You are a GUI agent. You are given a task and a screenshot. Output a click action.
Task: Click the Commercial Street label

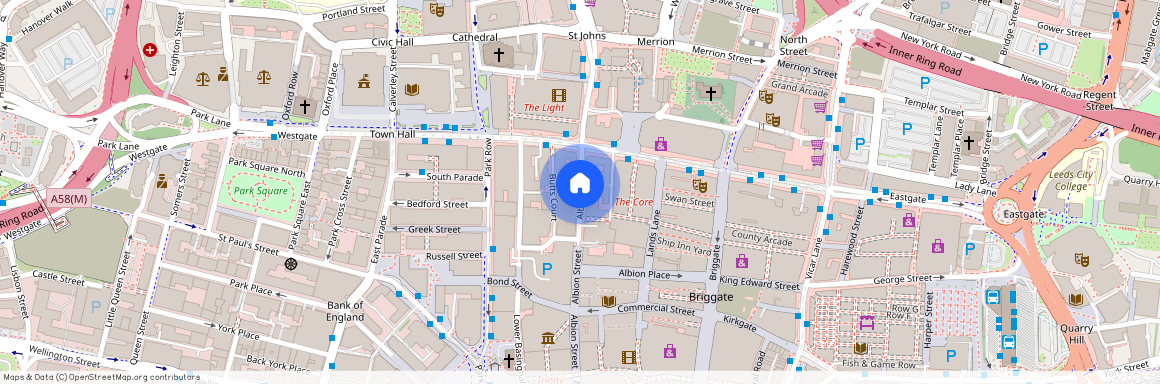(x=657, y=309)
